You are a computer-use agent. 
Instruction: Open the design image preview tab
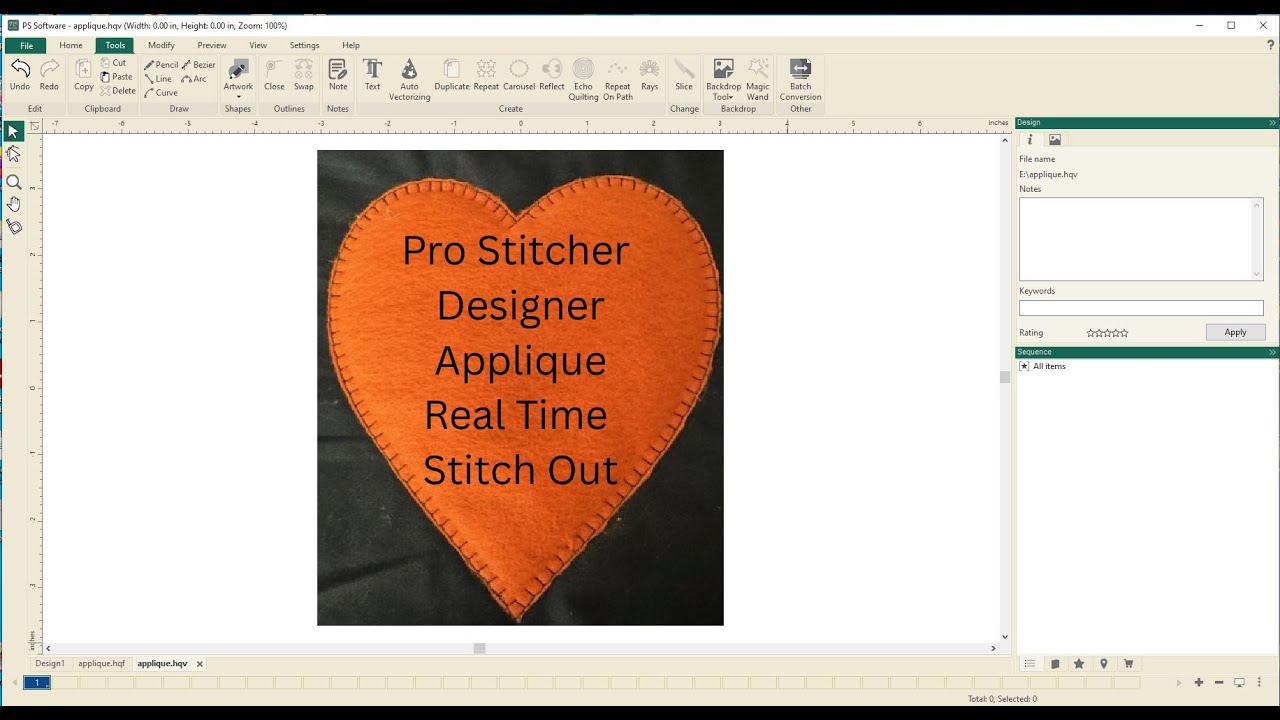(1055, 140)
